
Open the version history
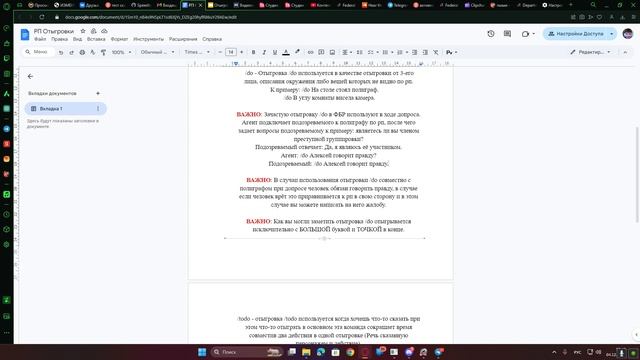491,34
